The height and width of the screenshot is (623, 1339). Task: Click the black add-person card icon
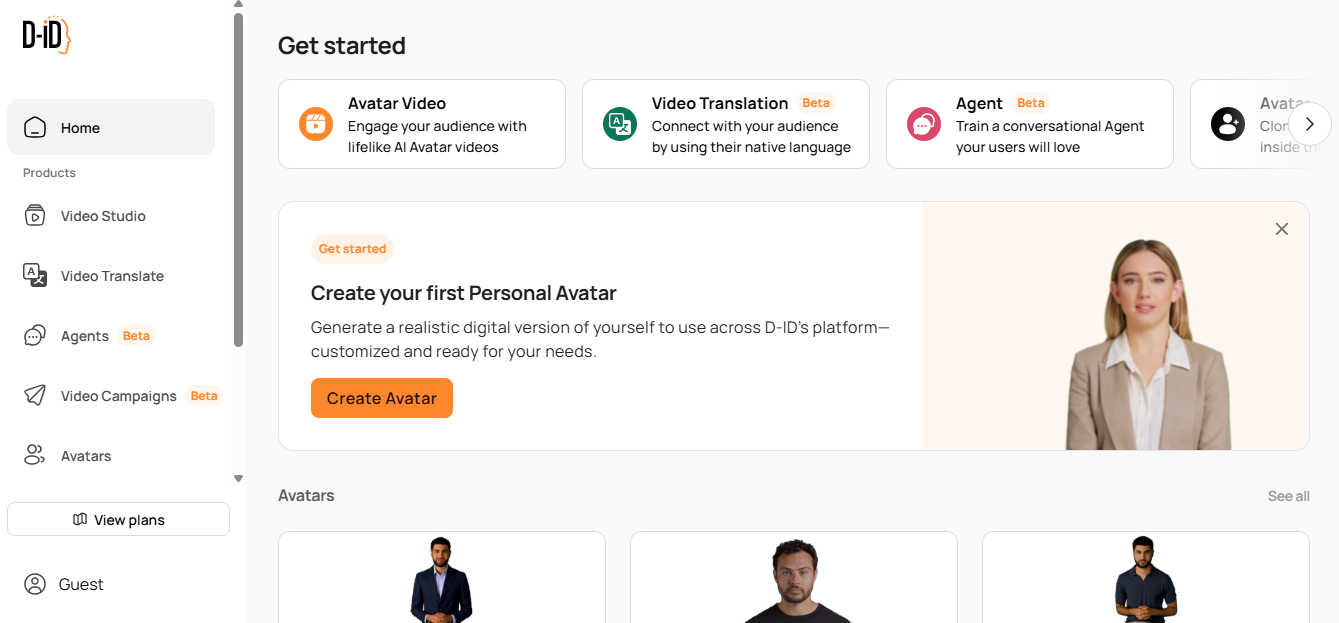click(1228, 124)
